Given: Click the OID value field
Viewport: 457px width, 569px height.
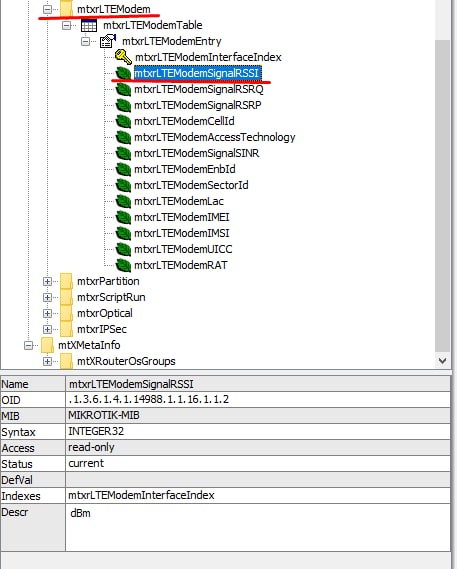Looking at the screenshot, I should tap(258, 400).
